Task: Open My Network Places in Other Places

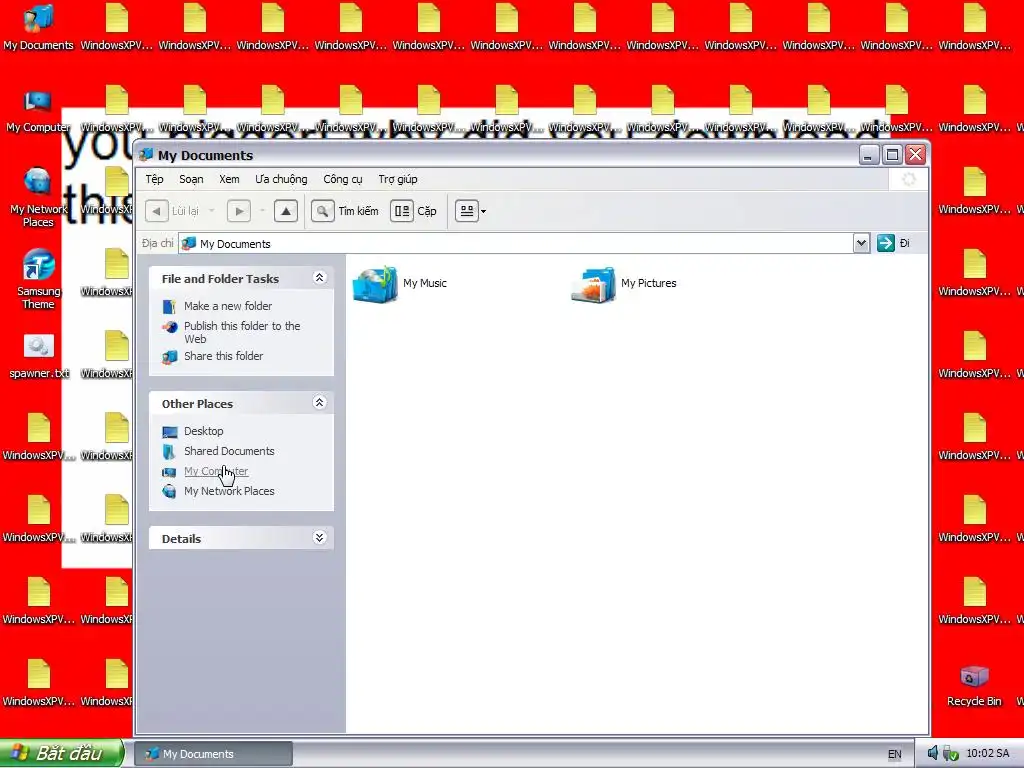Action: (229, 491)
